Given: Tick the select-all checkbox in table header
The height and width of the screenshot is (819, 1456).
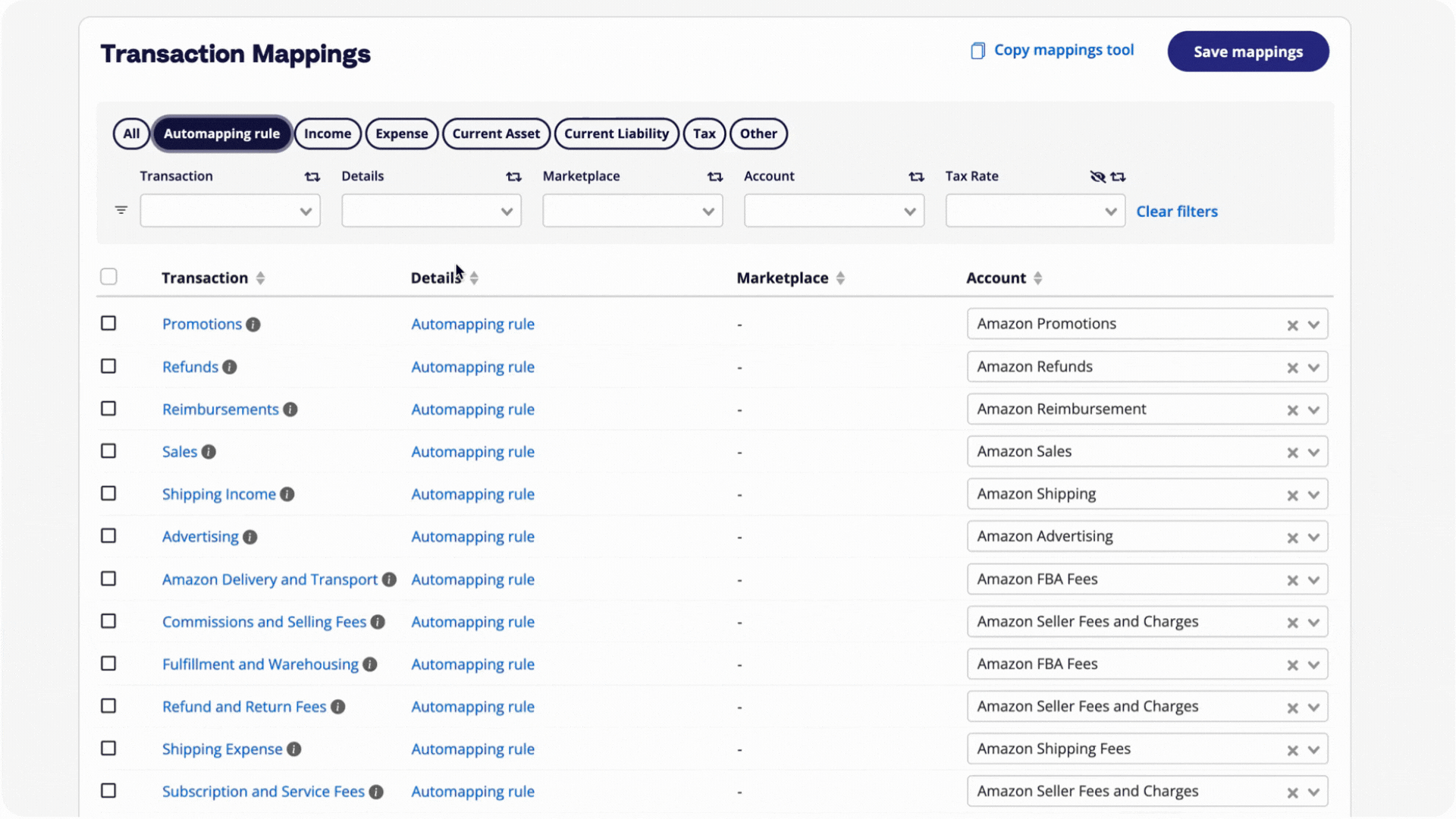Looking at the screenshot, I should 108,277.
